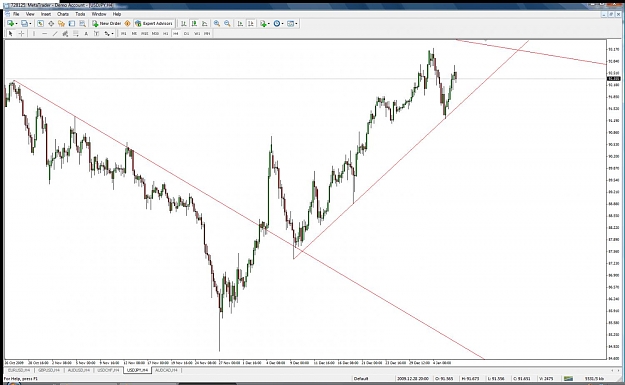Toggle the Chart Shift icon

(x=251, y=24)
